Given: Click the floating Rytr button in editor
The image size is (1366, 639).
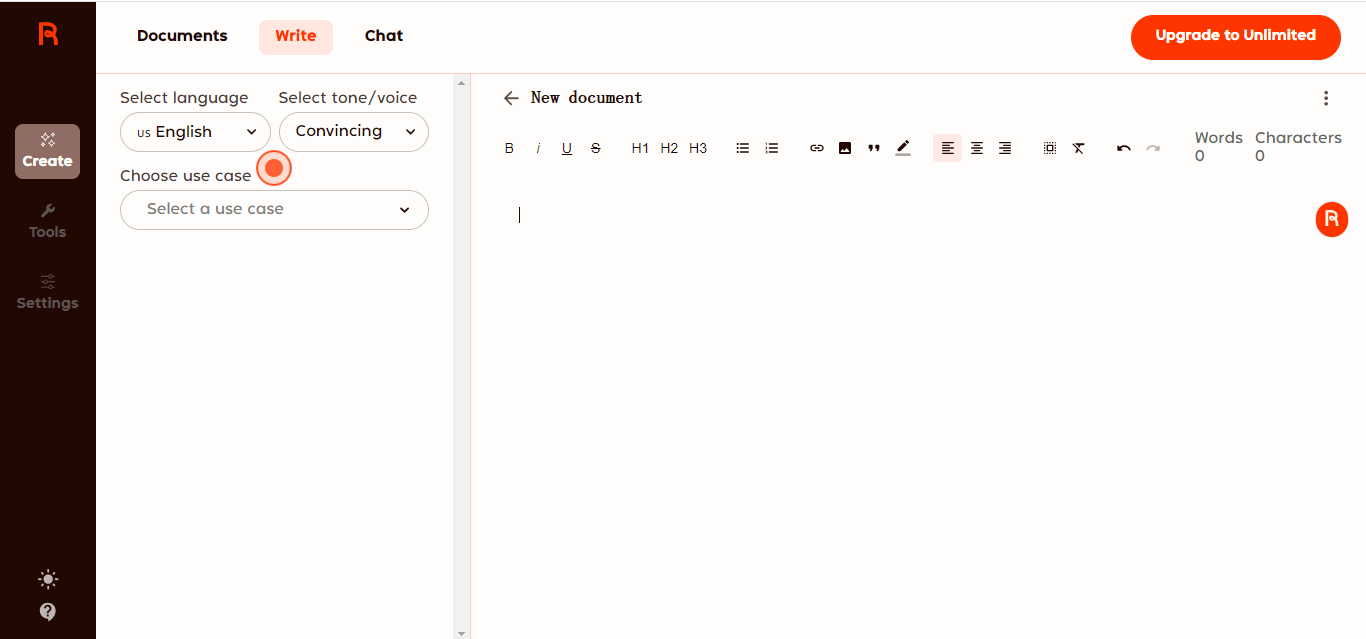Looking at the screenshot, I should (1332, 220).
